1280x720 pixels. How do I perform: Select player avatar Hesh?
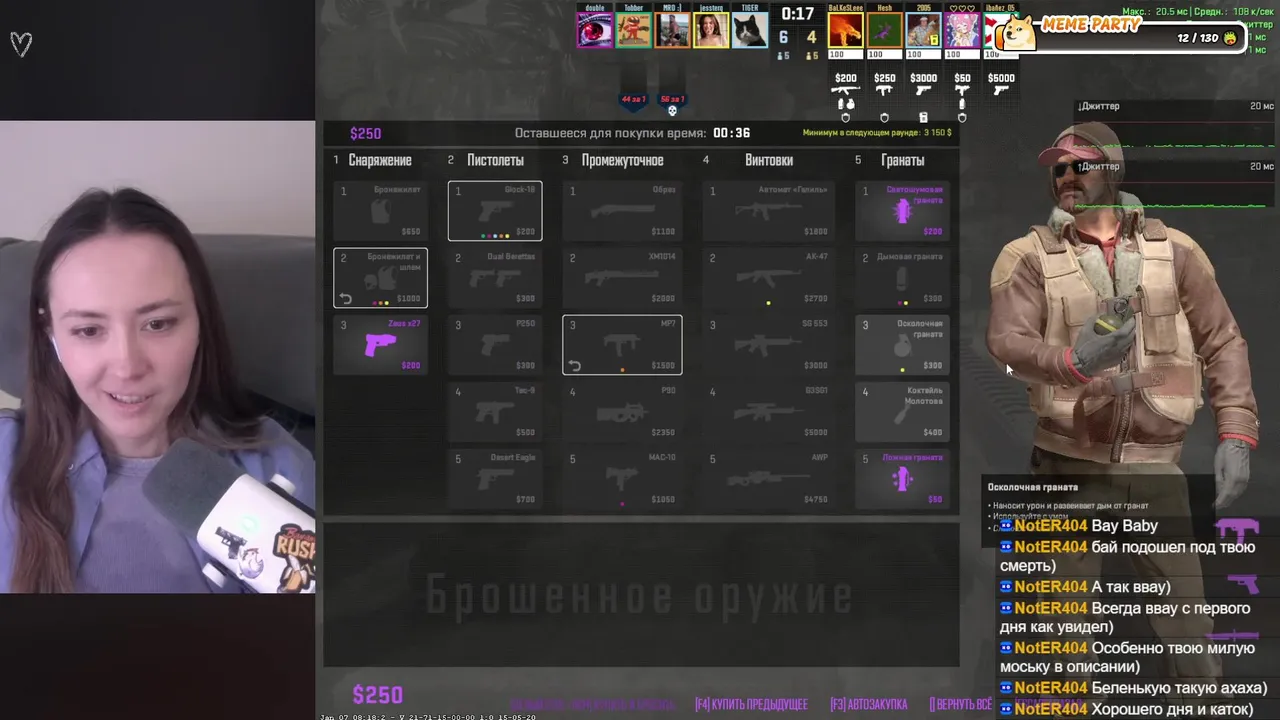coord(884,30)
